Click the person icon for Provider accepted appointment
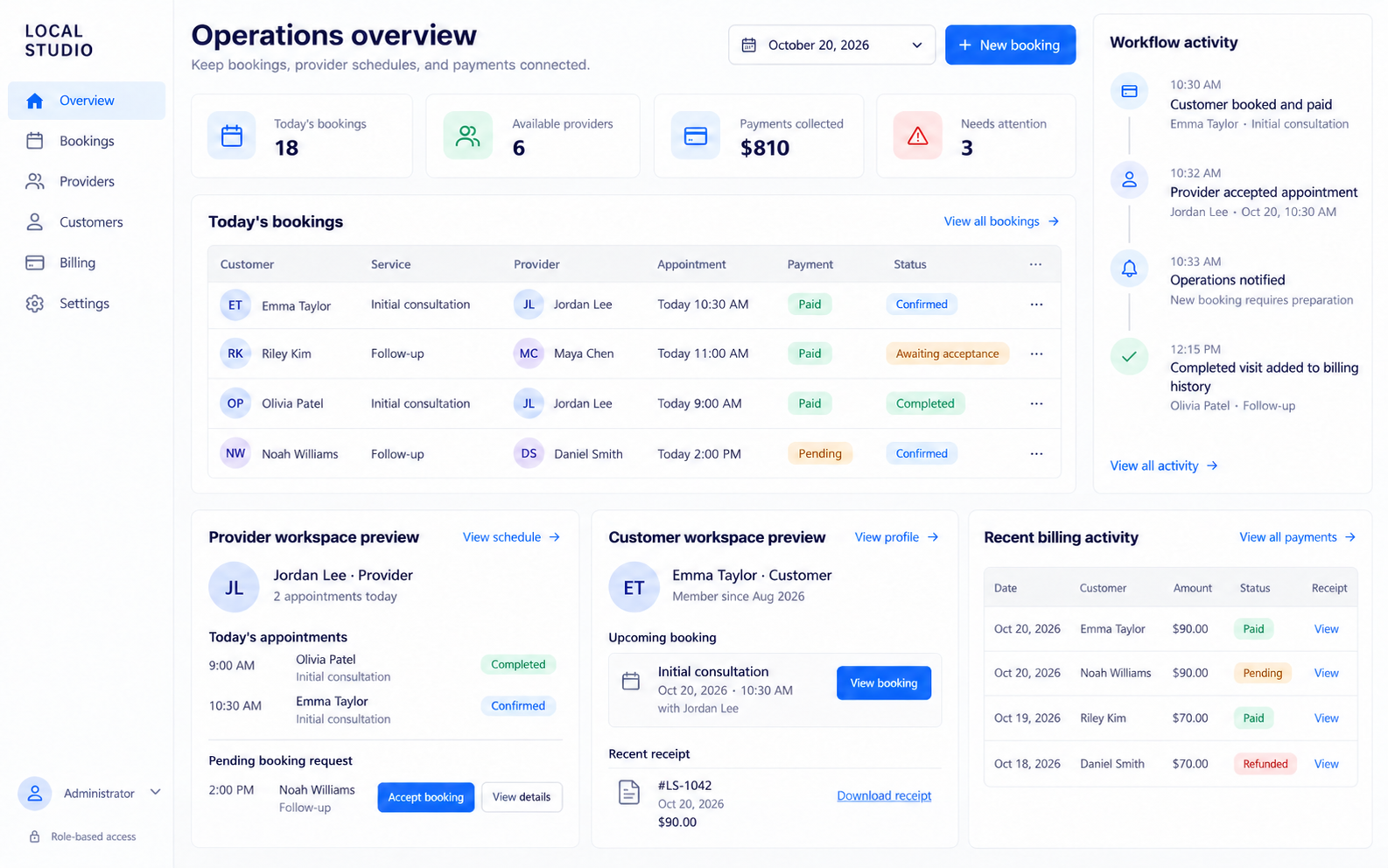Image resolution: width=1388 pixels, height=868 pixels. (1129, 179)
